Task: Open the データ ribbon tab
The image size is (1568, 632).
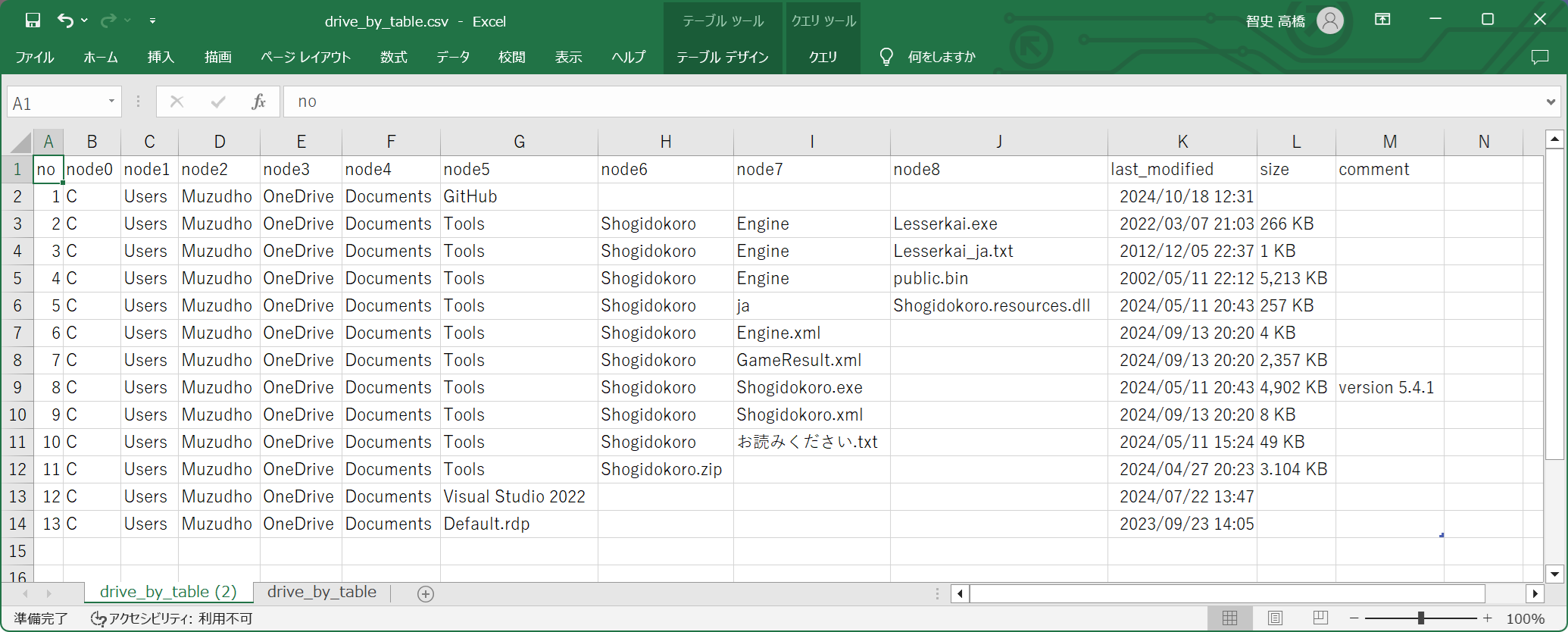Action: [x=453, y=57]
